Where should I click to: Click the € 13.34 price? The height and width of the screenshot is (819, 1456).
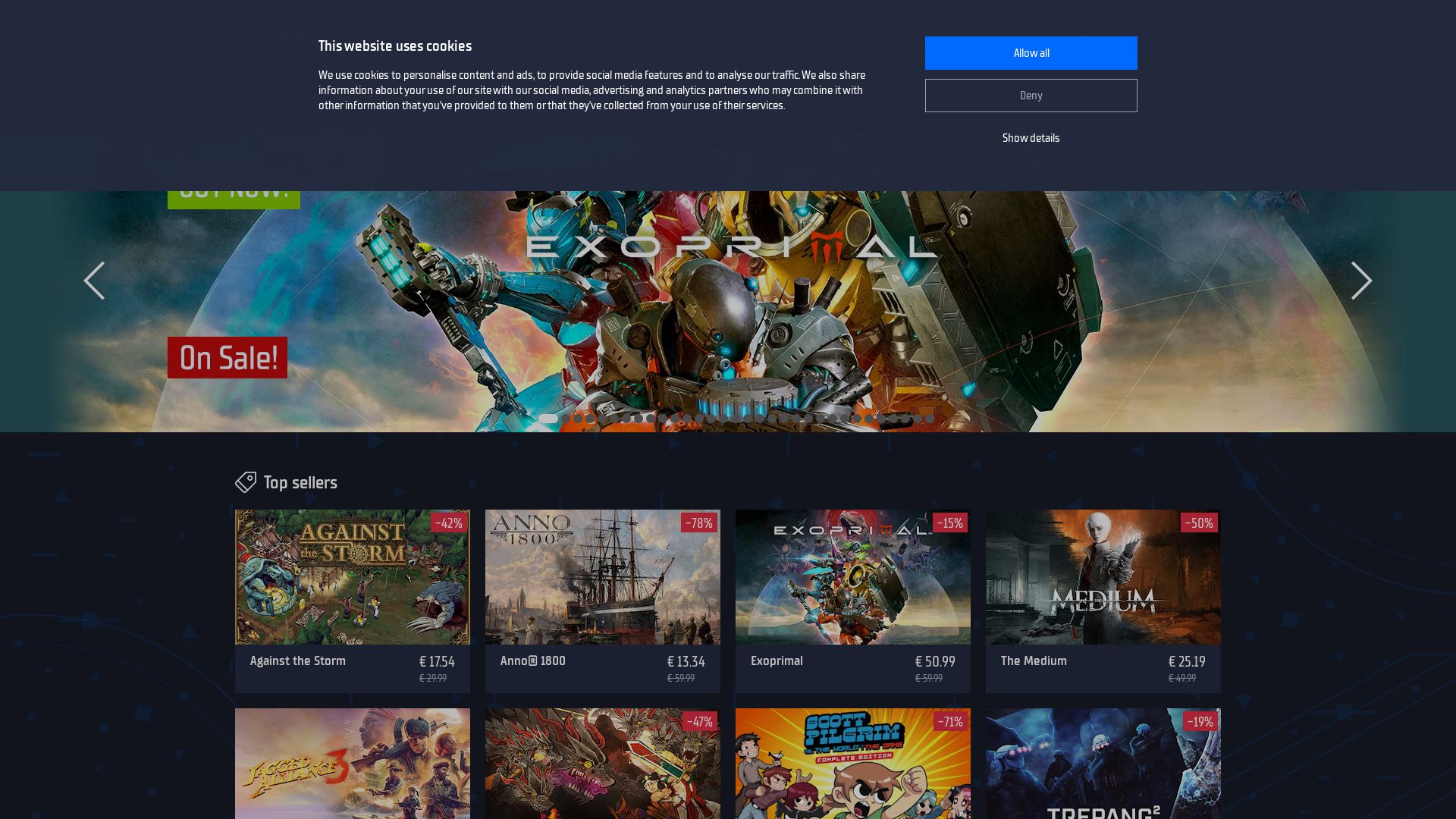tap(686, 661)
